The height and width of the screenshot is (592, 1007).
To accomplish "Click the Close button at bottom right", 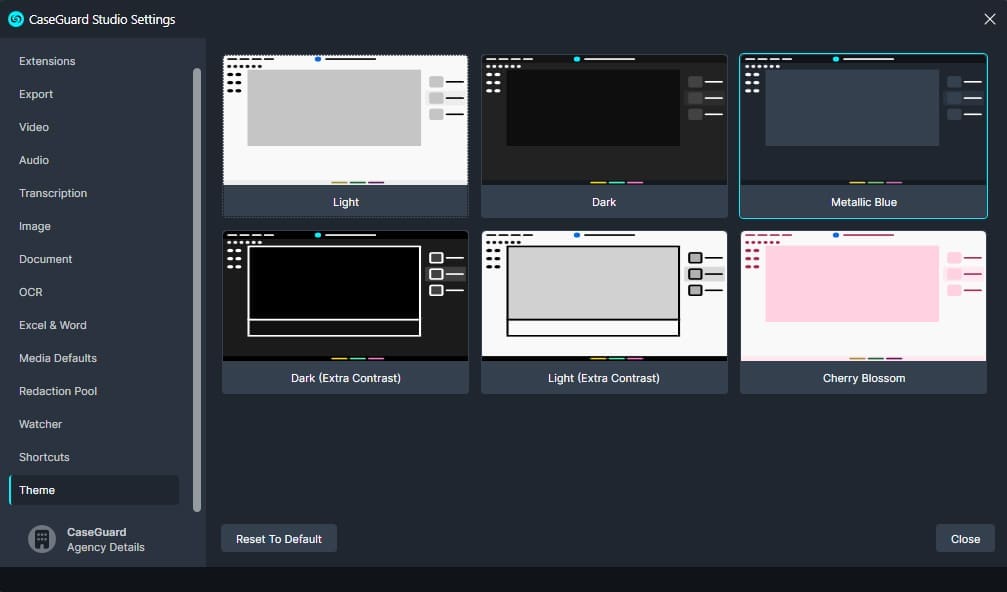I will coord(964,538).
